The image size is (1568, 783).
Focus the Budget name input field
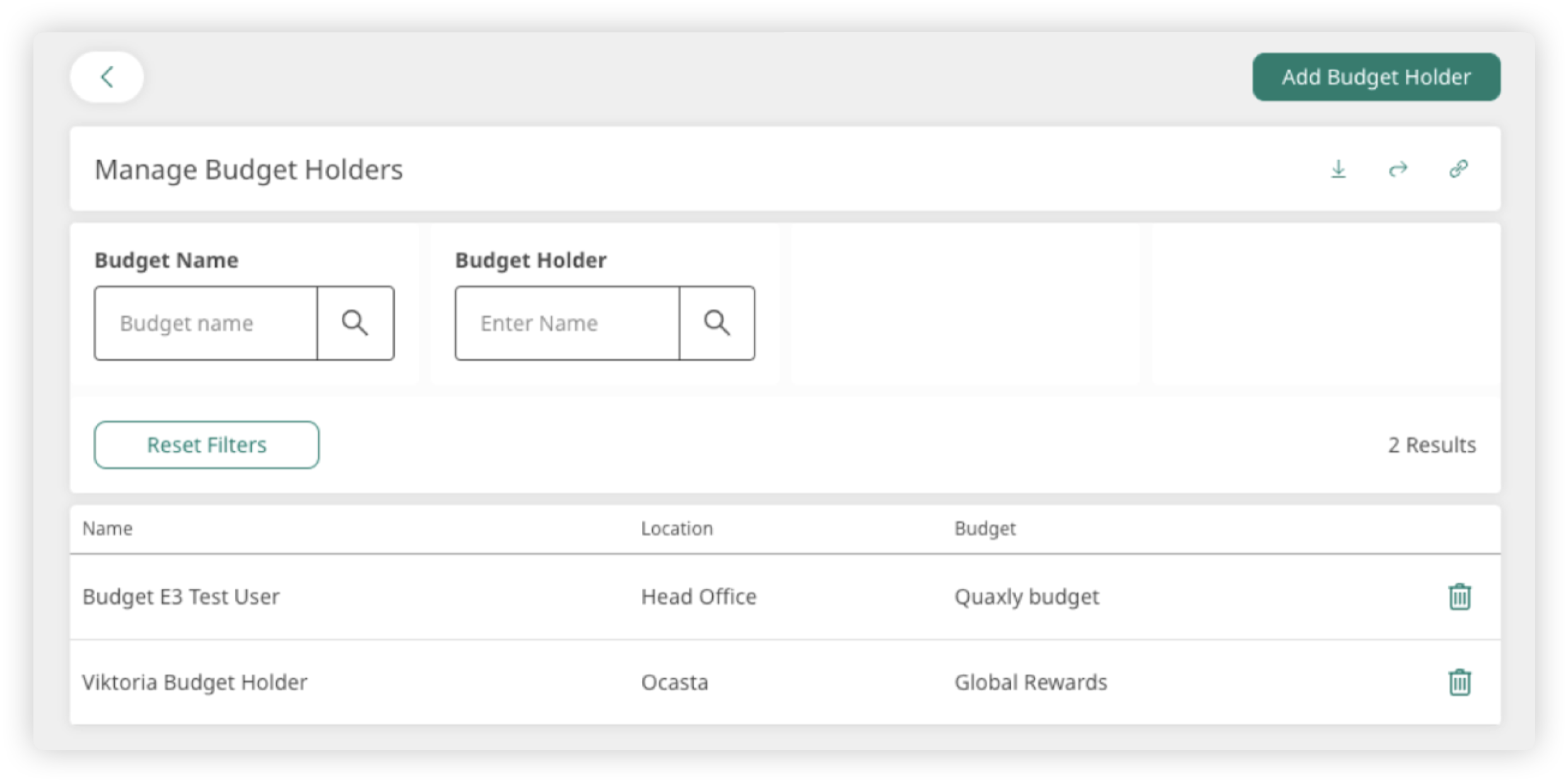(x=206, y=323)
